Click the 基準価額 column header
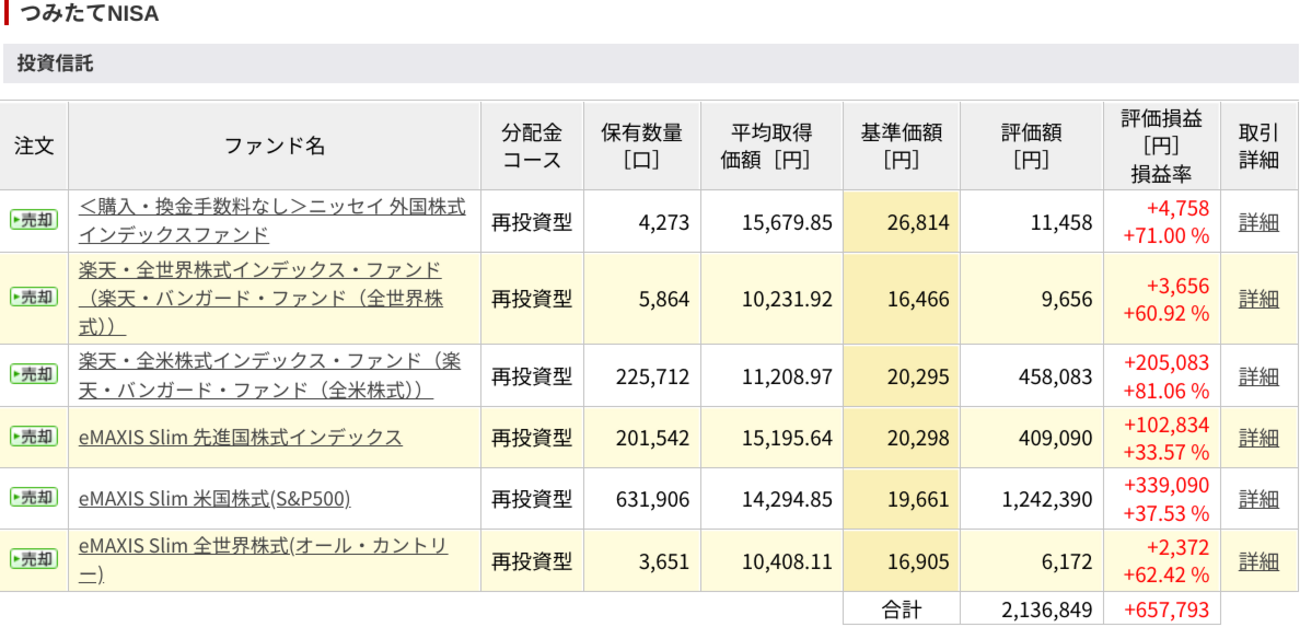Screen dimensions: 1300x627 pos(901,146)
